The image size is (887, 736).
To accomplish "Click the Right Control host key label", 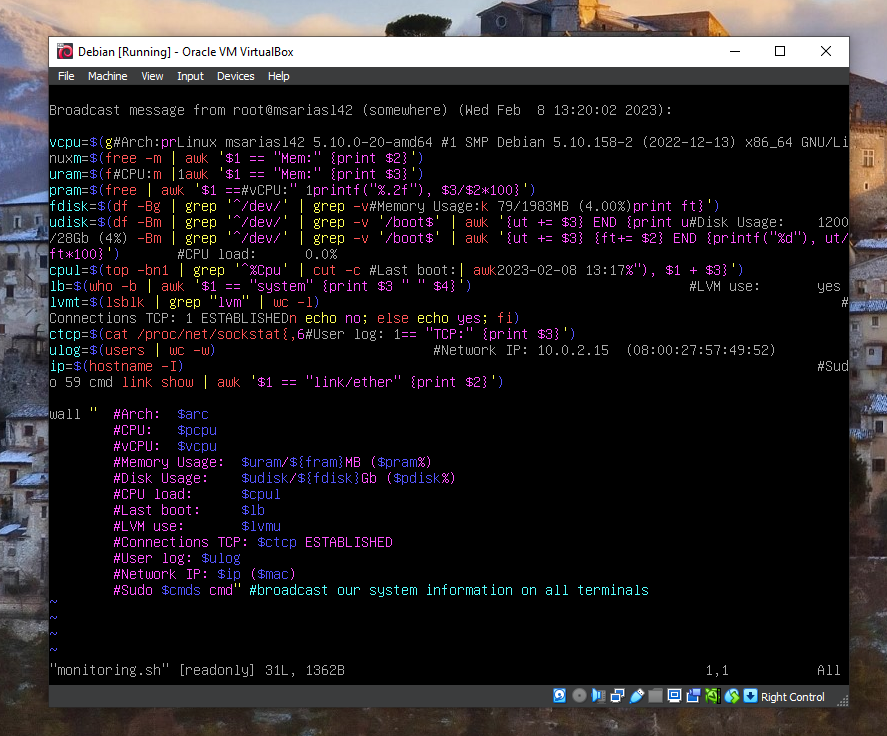I will (x=793, y=697).
